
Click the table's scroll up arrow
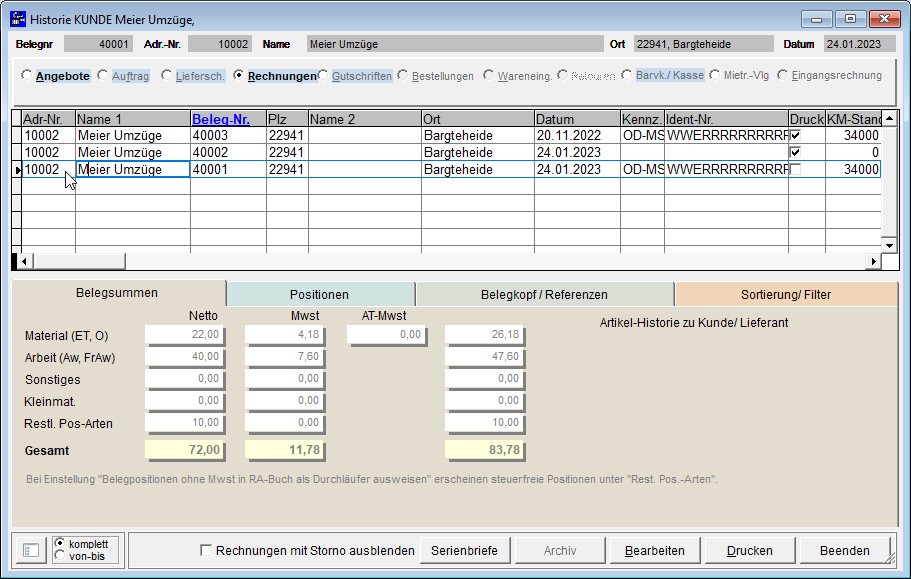coord(889,118)
